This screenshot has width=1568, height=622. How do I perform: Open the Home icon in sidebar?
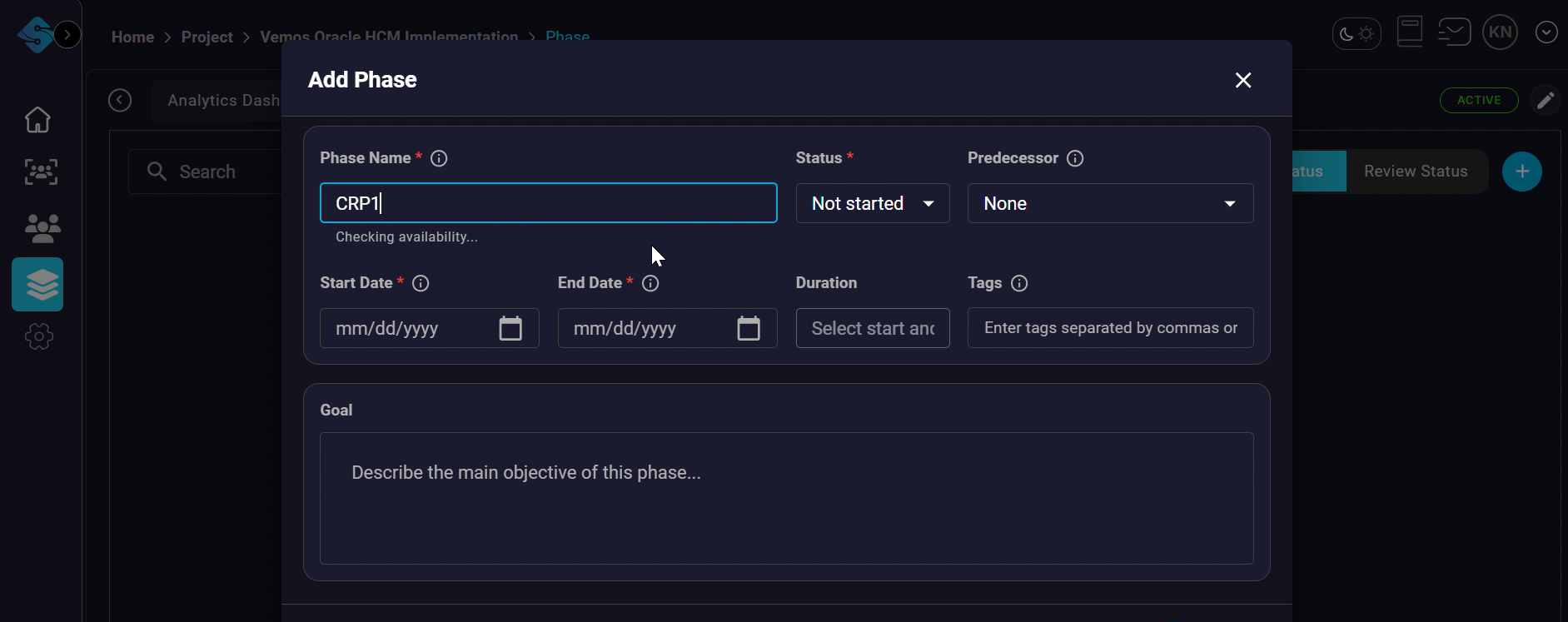click(37, 119)
